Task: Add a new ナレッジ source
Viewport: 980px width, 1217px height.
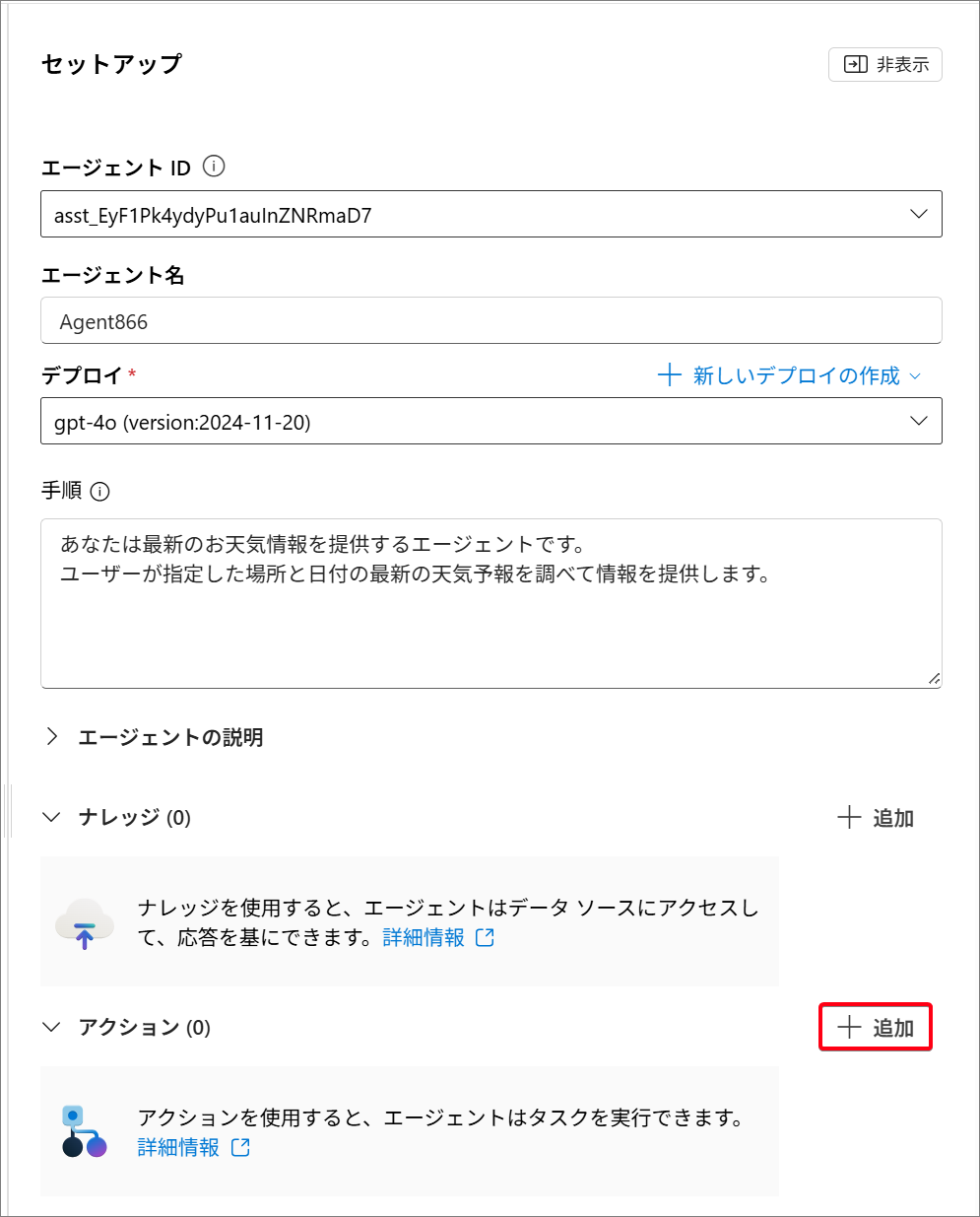Action: click(x=876, y=818)
